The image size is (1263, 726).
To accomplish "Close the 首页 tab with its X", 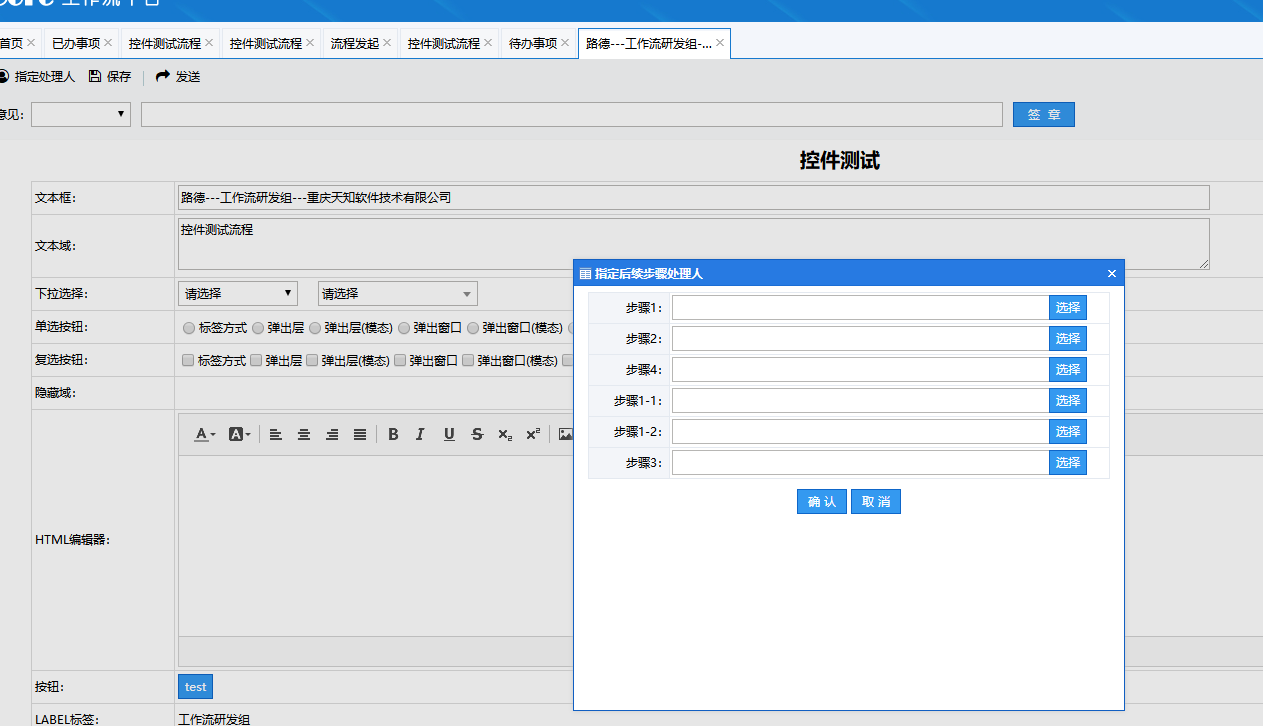I will 31,43.
